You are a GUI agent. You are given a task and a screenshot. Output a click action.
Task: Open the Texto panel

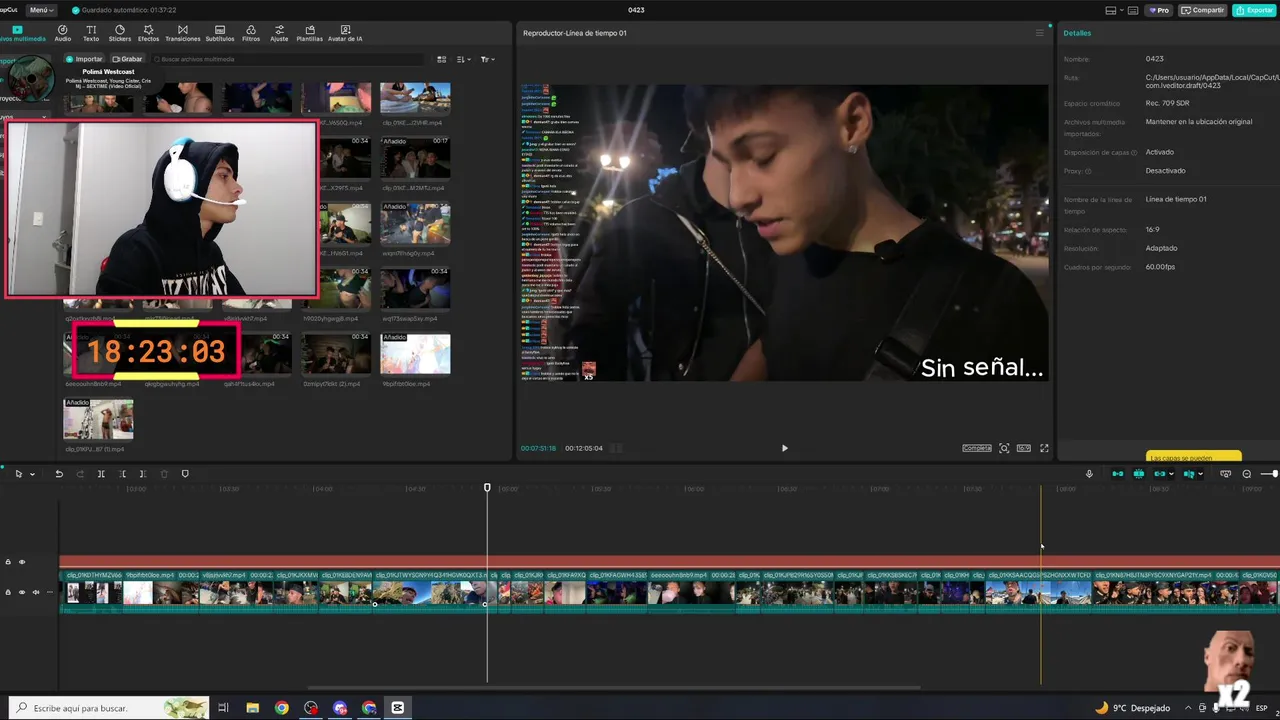tap(91, 33)
